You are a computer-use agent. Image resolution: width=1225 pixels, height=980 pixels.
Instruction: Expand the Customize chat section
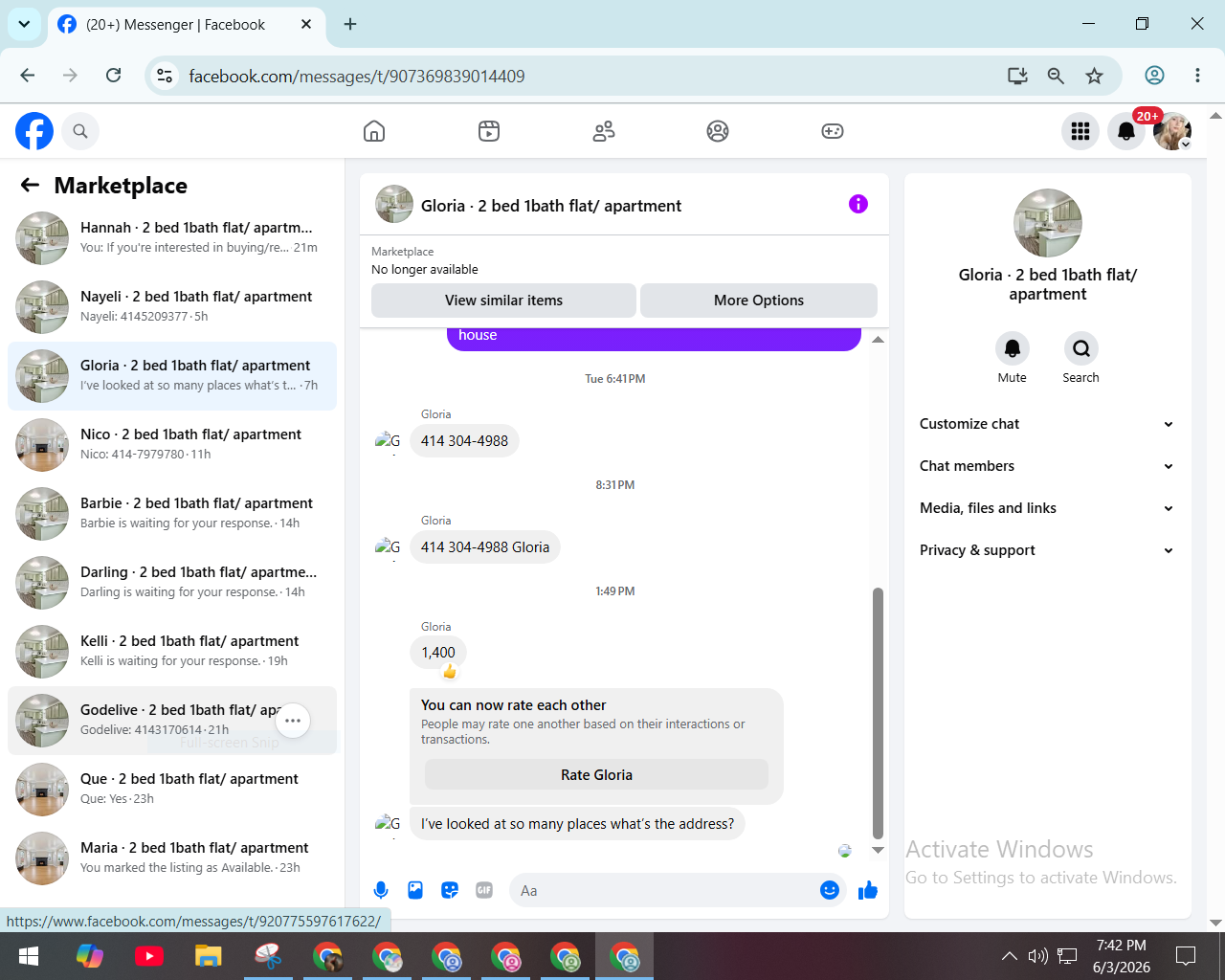(x=1047, y=424)
